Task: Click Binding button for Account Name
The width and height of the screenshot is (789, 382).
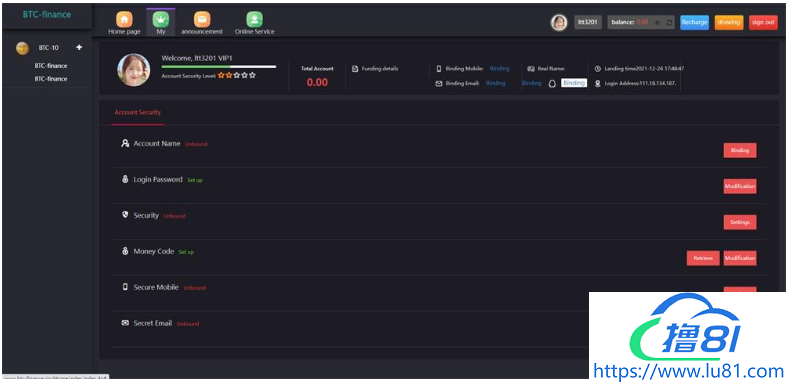Action: point(740,150)
